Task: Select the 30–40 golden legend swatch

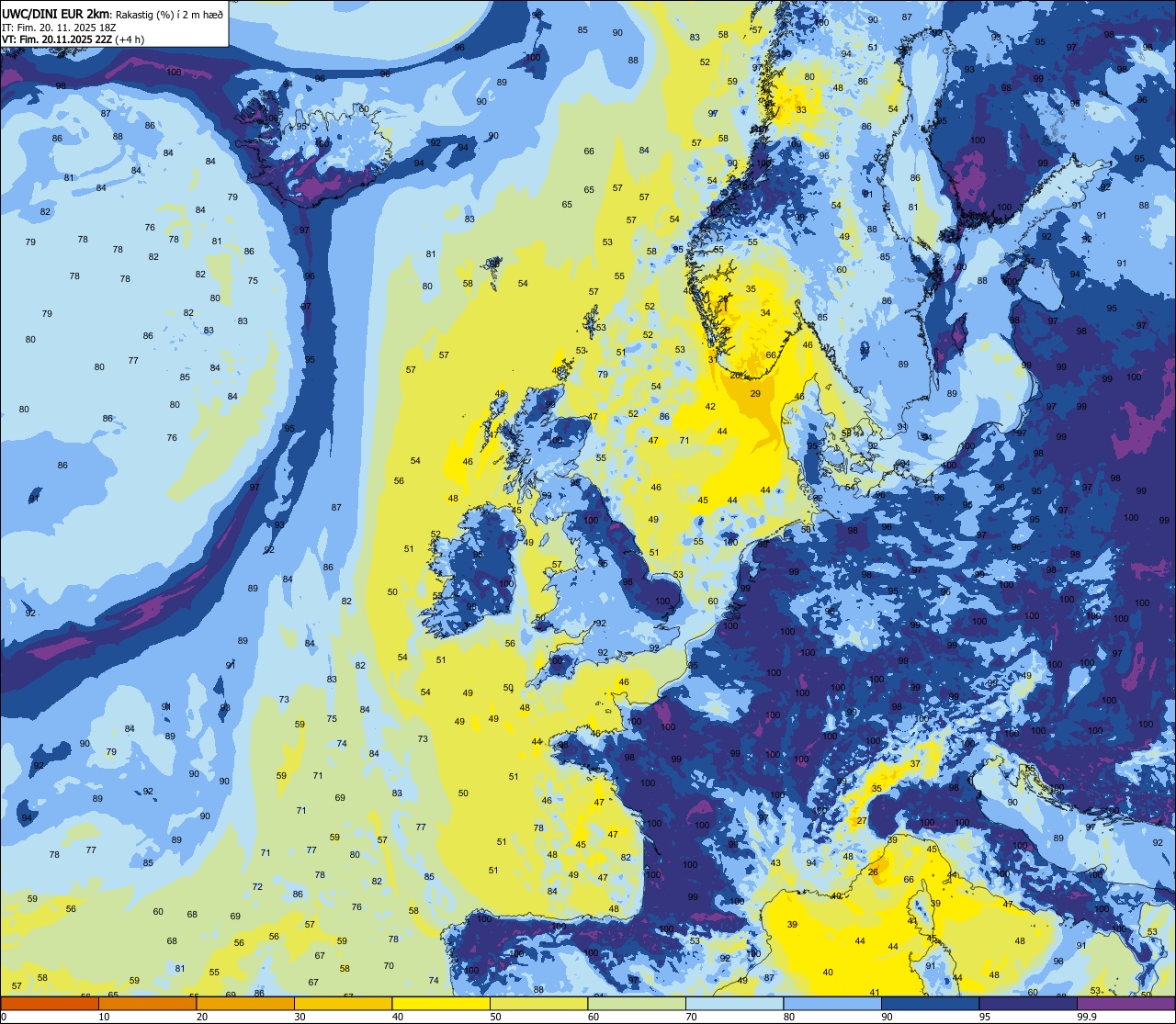Action: pyautogui.click(x=343, y=1003)
